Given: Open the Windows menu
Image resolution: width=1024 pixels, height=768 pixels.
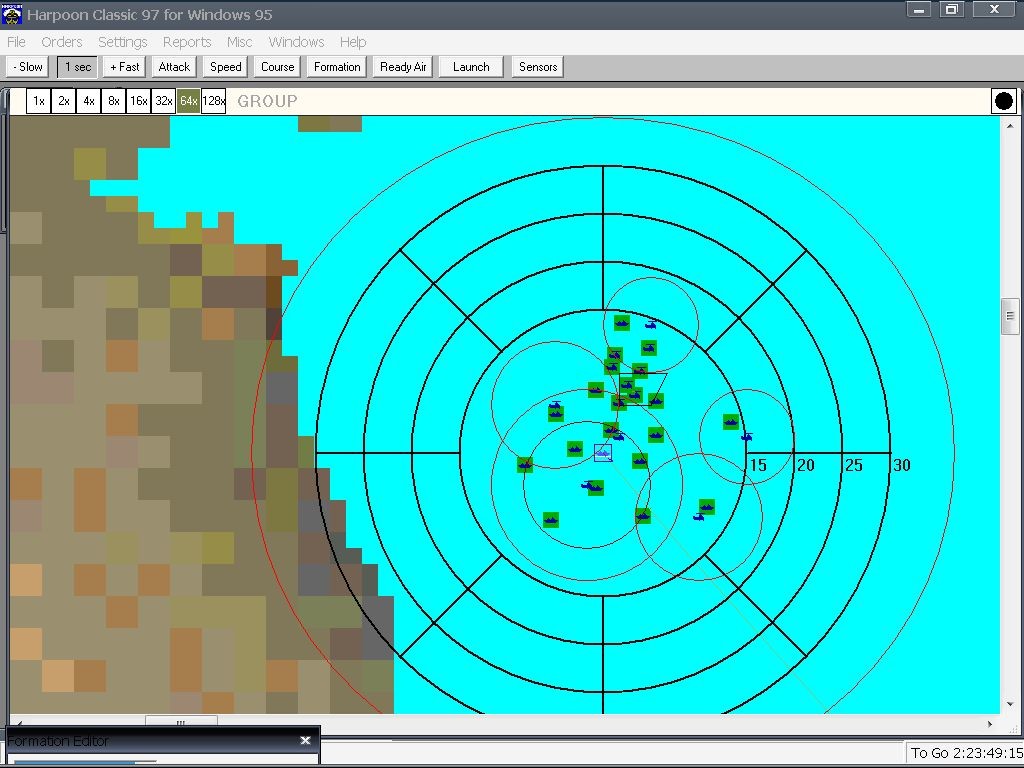Looking at the screenshot, I should click(x=296, y=42).
